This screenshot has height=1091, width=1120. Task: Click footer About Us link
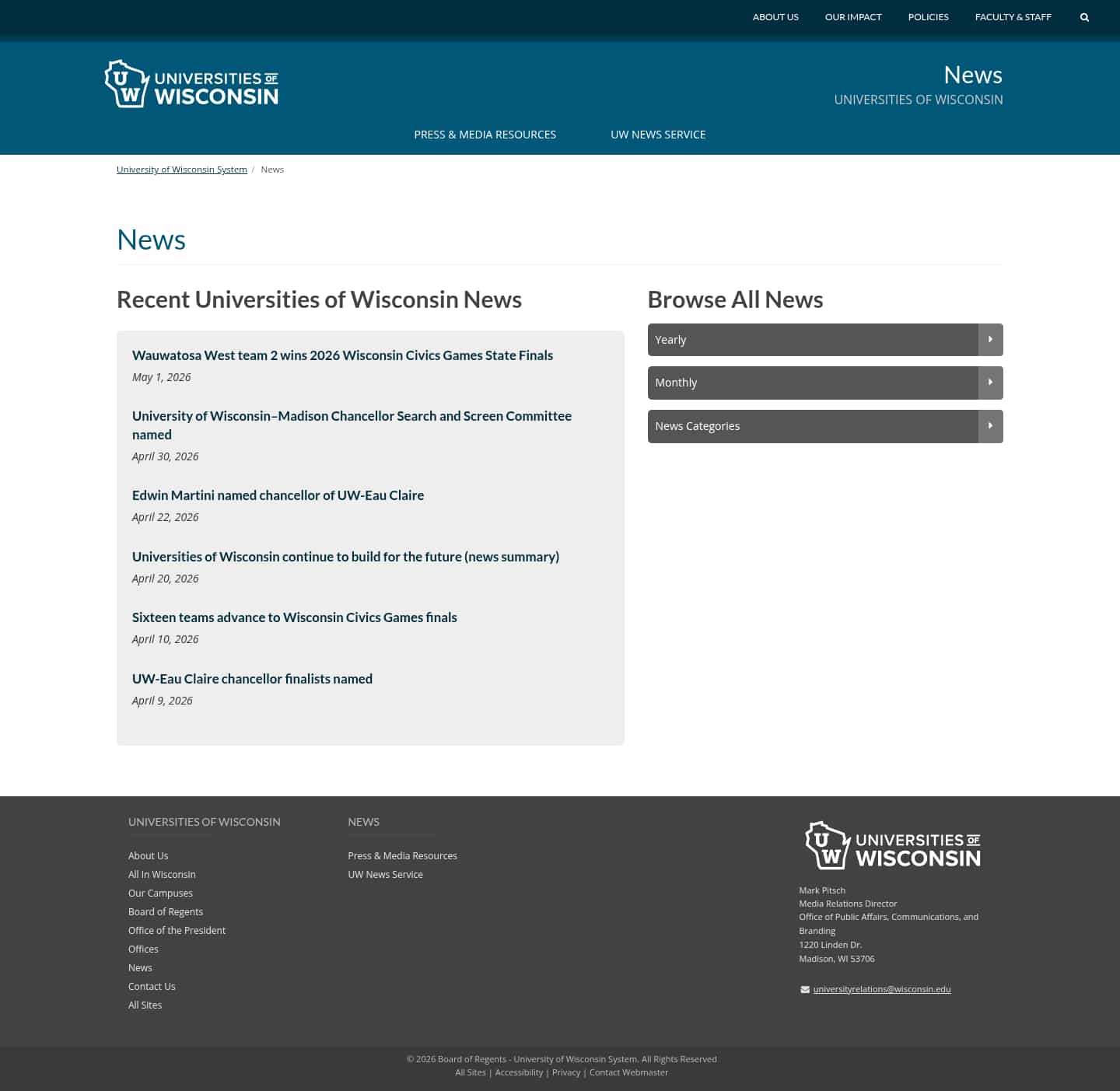[x=148, y=856]
